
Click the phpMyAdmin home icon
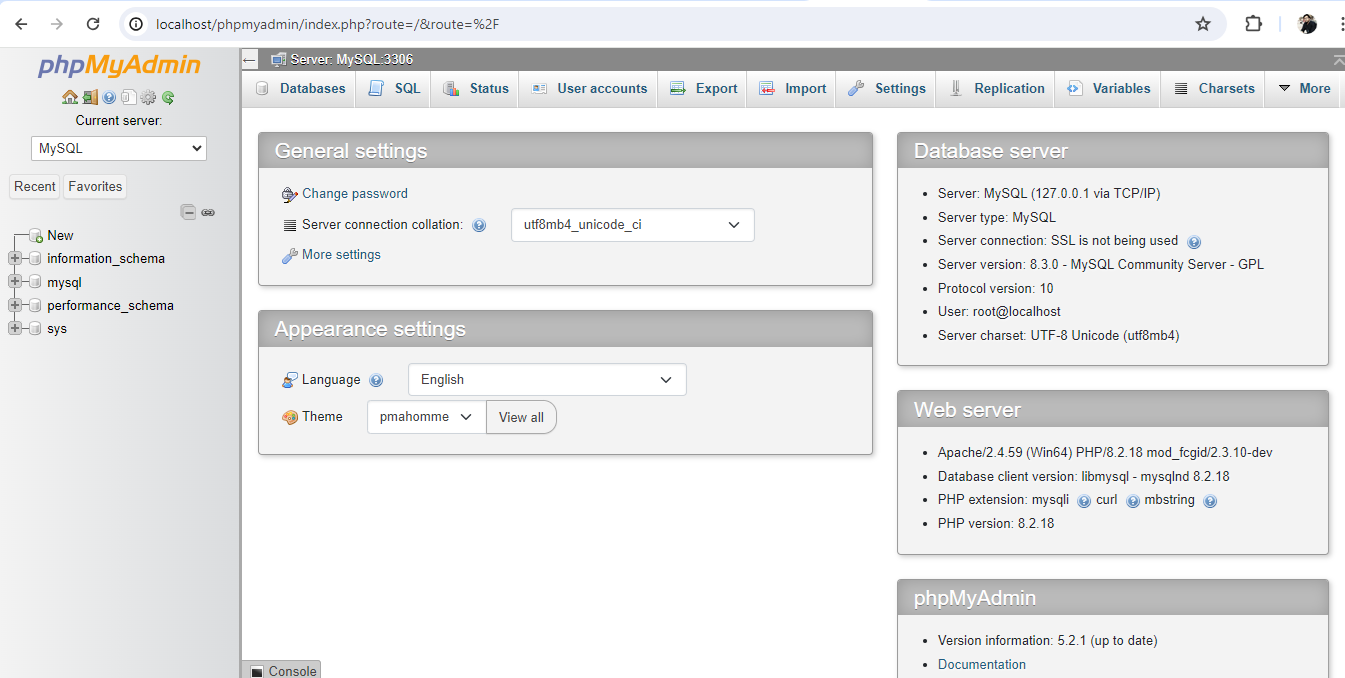pyautogui.click(x=70, y=97)
